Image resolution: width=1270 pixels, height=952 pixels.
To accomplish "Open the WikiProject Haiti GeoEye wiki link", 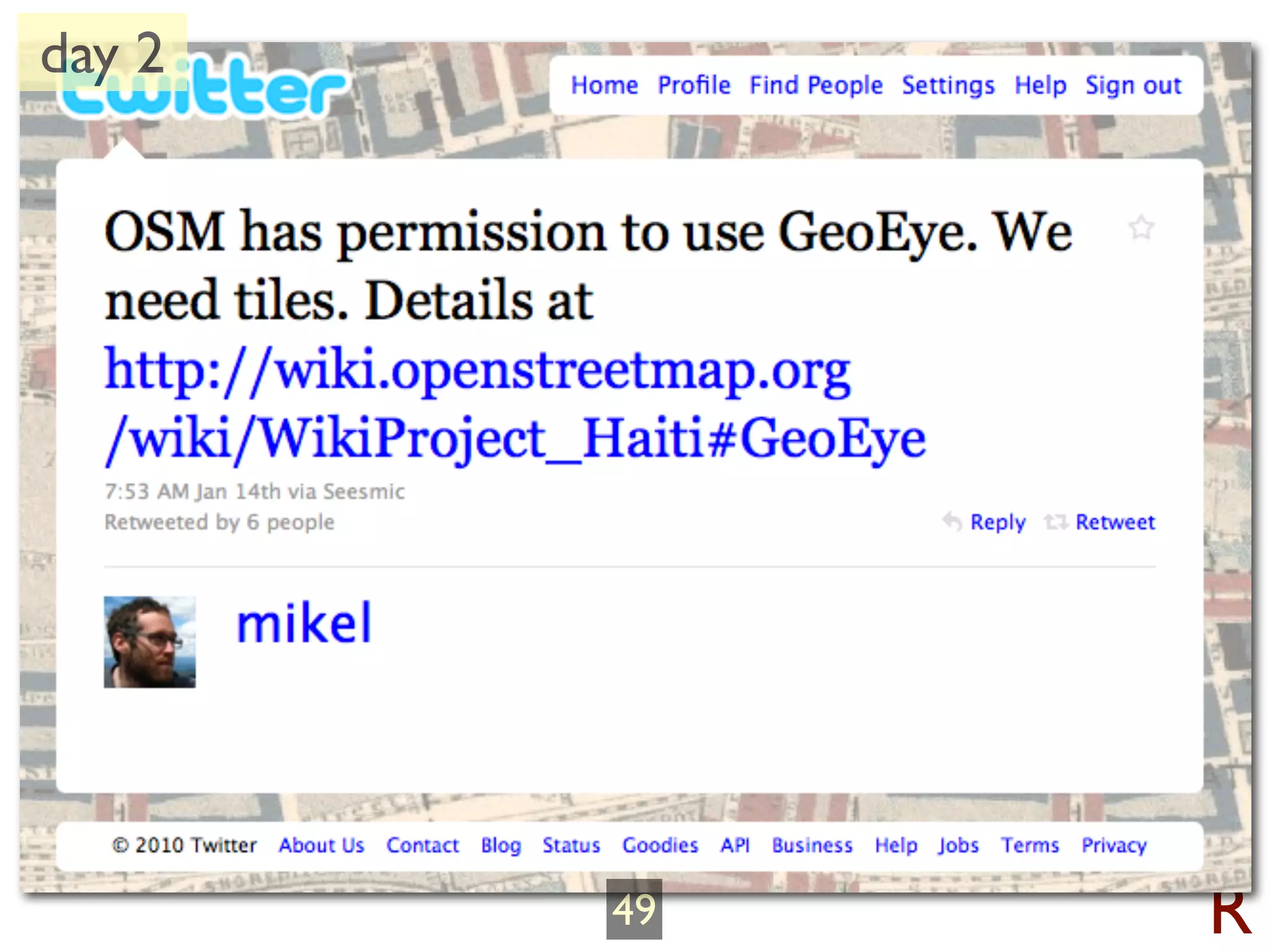I will pos(515,405).
